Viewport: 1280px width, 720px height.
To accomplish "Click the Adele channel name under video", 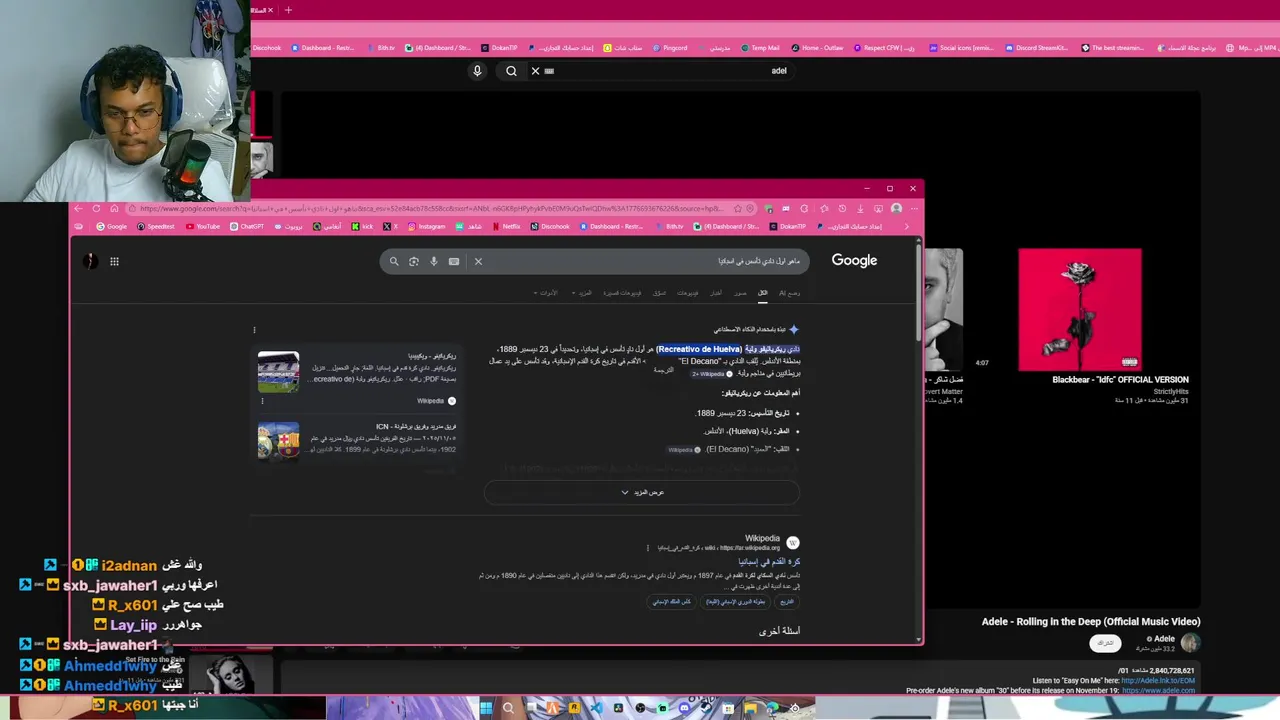I will 1164,638.
